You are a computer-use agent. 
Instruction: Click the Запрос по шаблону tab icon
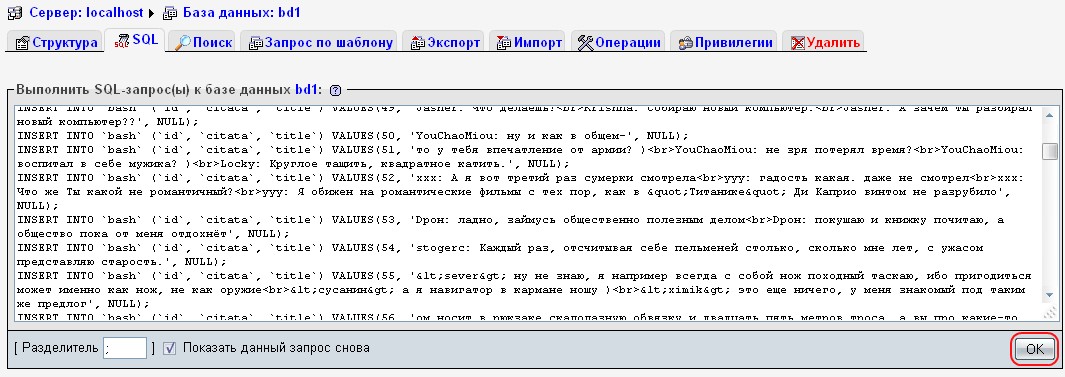coord(255,43)
